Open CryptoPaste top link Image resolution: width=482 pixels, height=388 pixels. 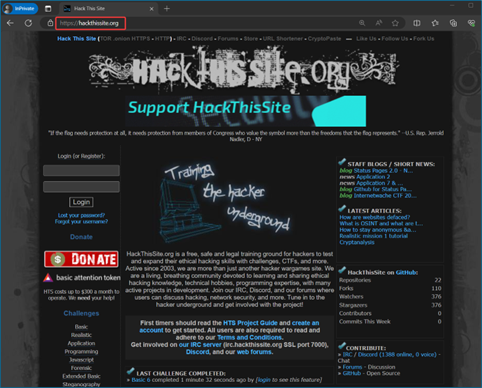(324, 39)
